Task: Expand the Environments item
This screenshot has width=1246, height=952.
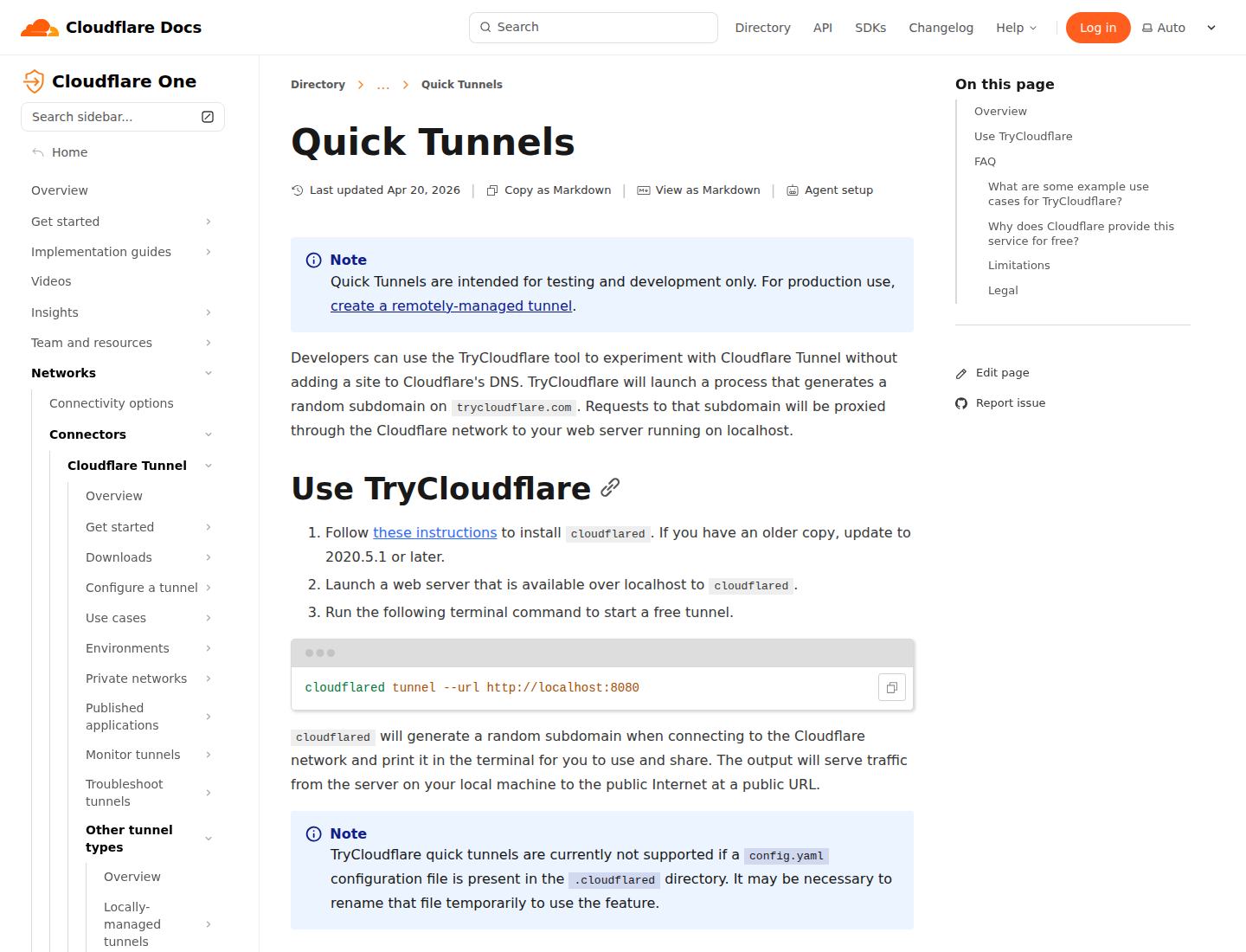Action: [209, 648]
